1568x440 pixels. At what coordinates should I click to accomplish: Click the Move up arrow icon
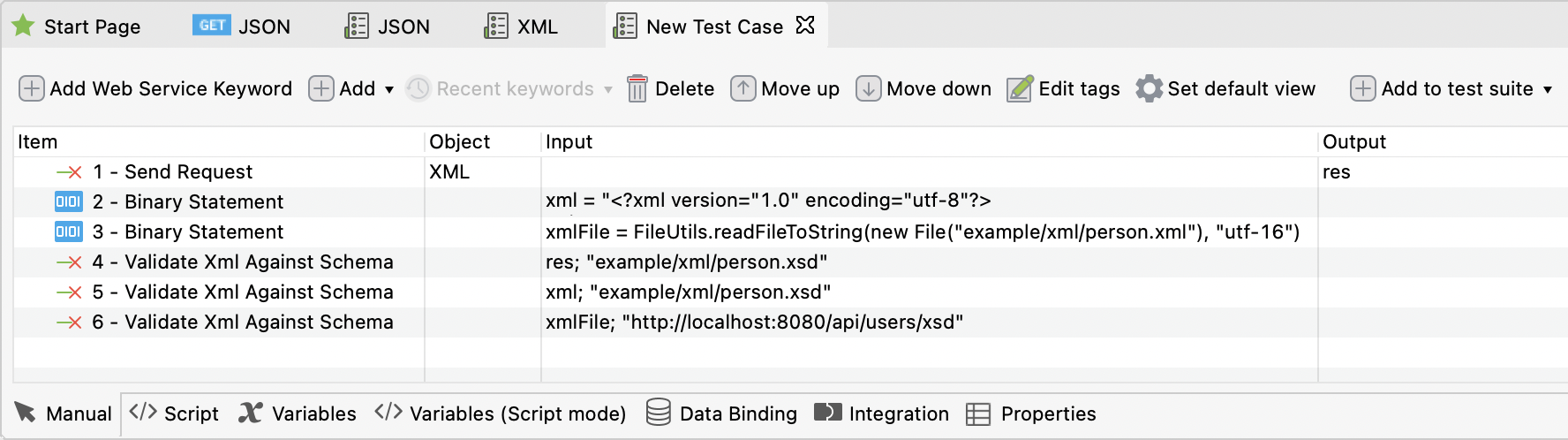pos(743,89)
